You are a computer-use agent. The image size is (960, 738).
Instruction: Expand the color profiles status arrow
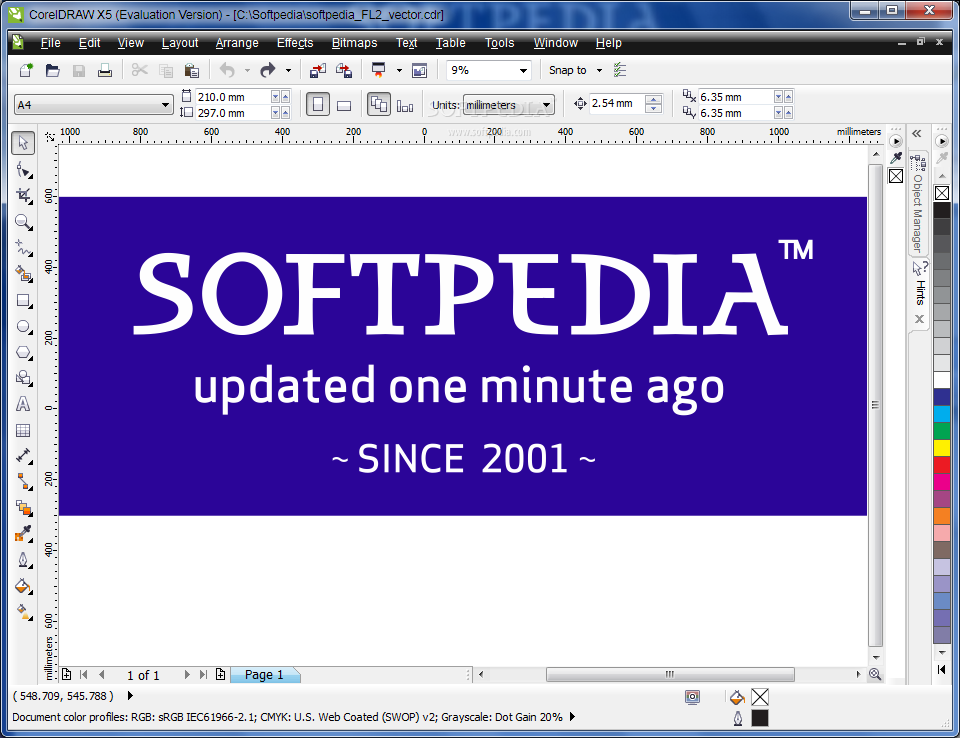pos(572,716)
